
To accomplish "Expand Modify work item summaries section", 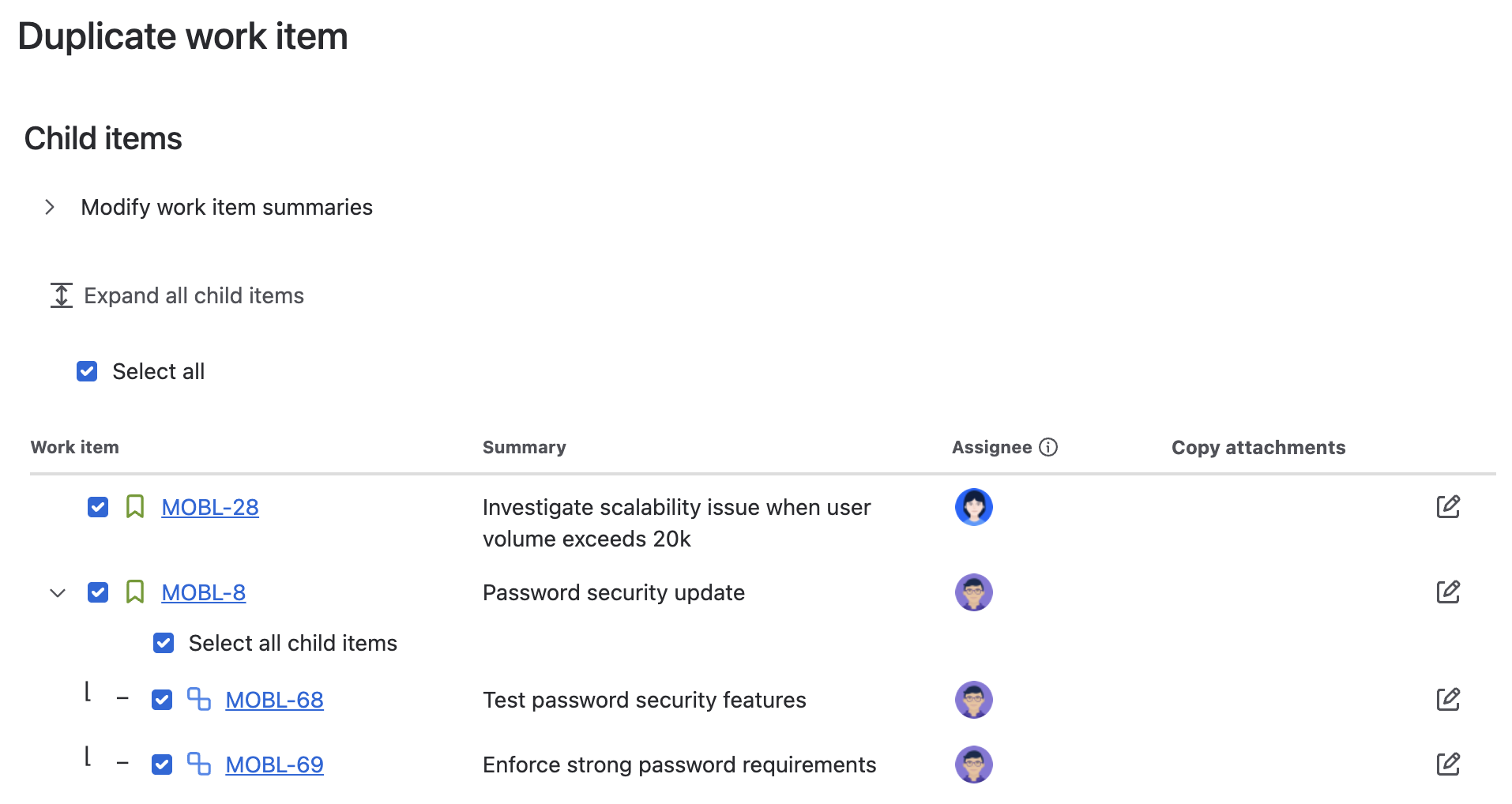I will click(51, 207).
